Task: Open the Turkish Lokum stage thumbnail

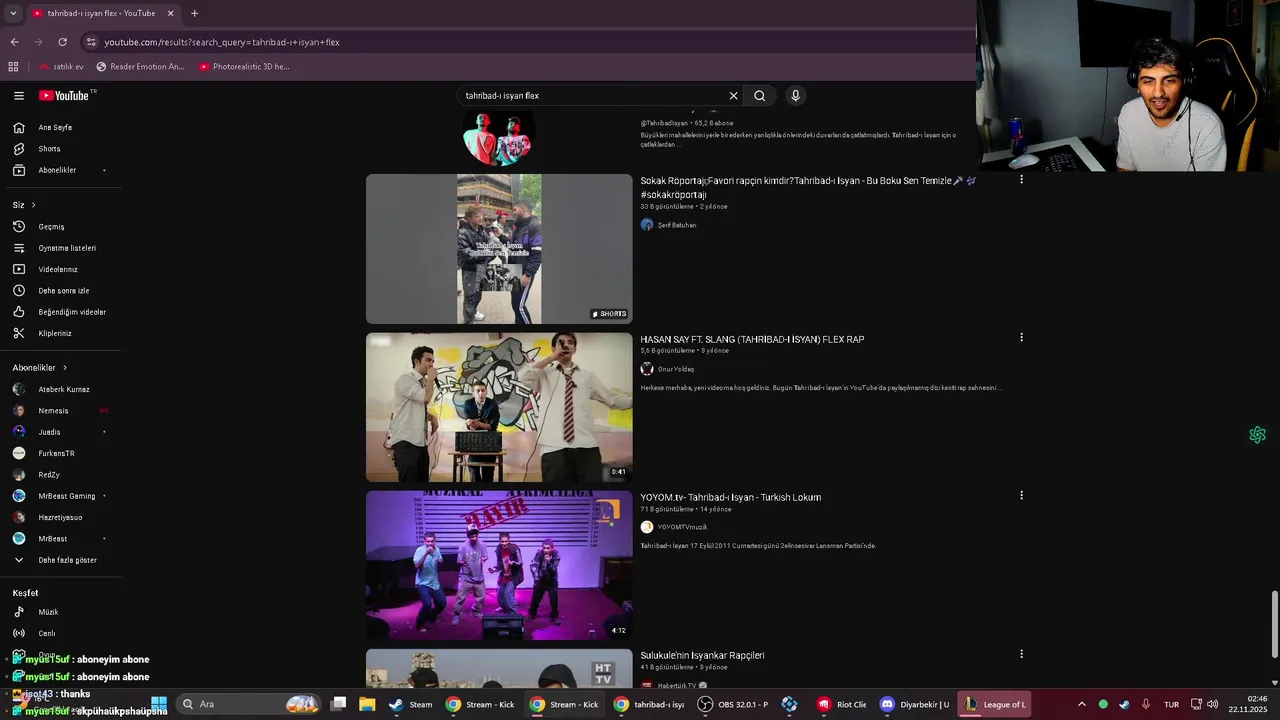Action: click(499, 565)
